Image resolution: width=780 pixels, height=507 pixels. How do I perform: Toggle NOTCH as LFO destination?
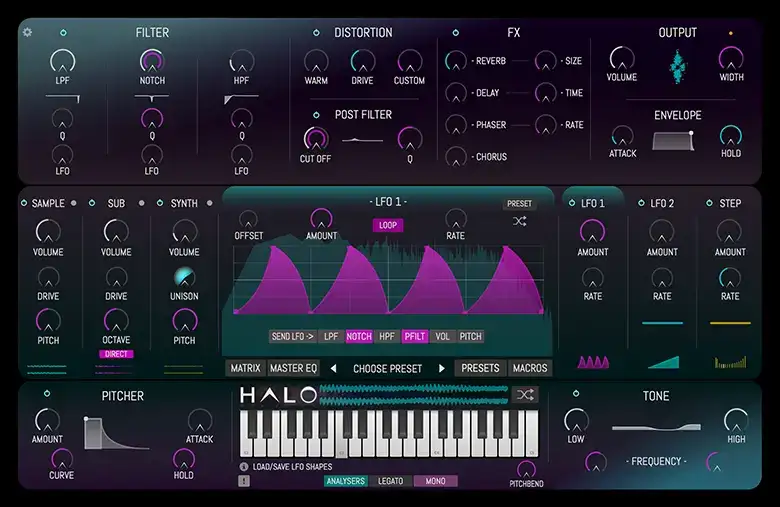[x=359, y=336]
